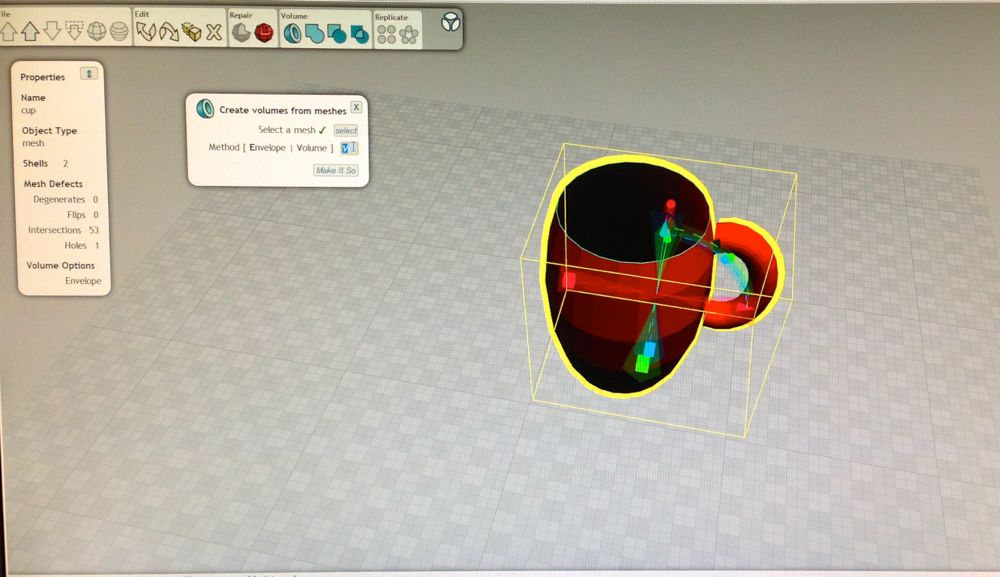The height and width of the screenshot is (577, 1000).
Task: Click the undo arrow in Edit group
Action: pyautogui.click(x=147, y=33)
